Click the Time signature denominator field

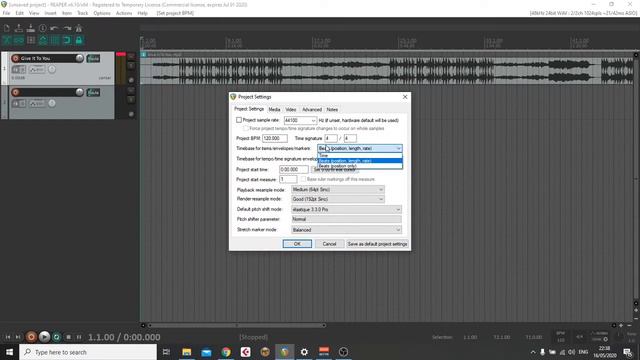350,138
